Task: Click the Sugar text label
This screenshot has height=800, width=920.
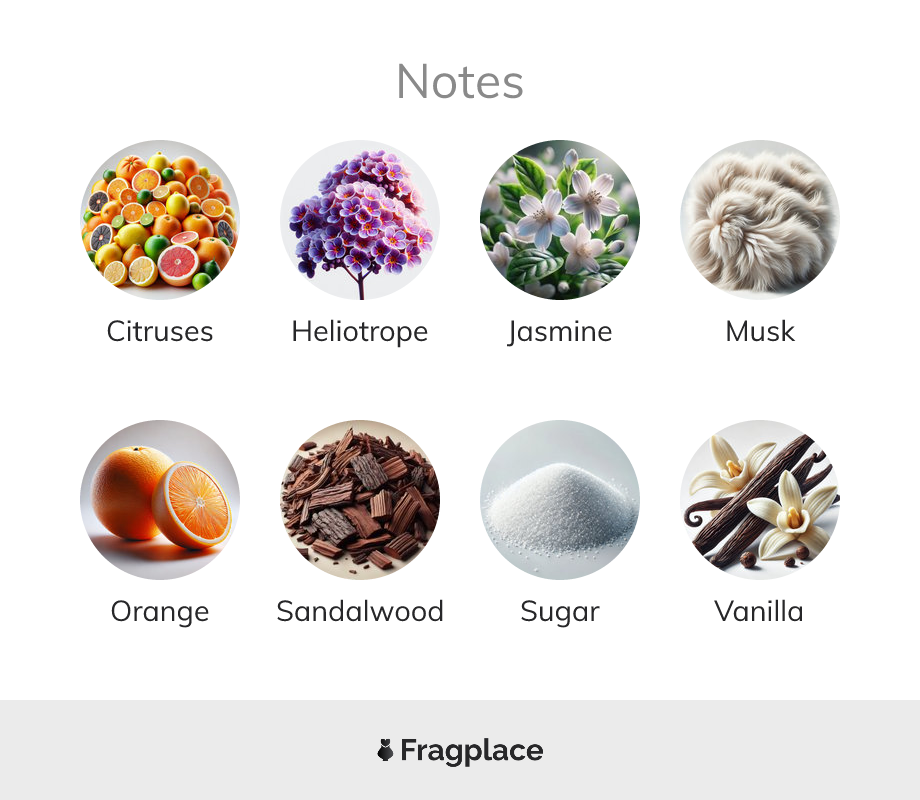Action: (560, 612)
